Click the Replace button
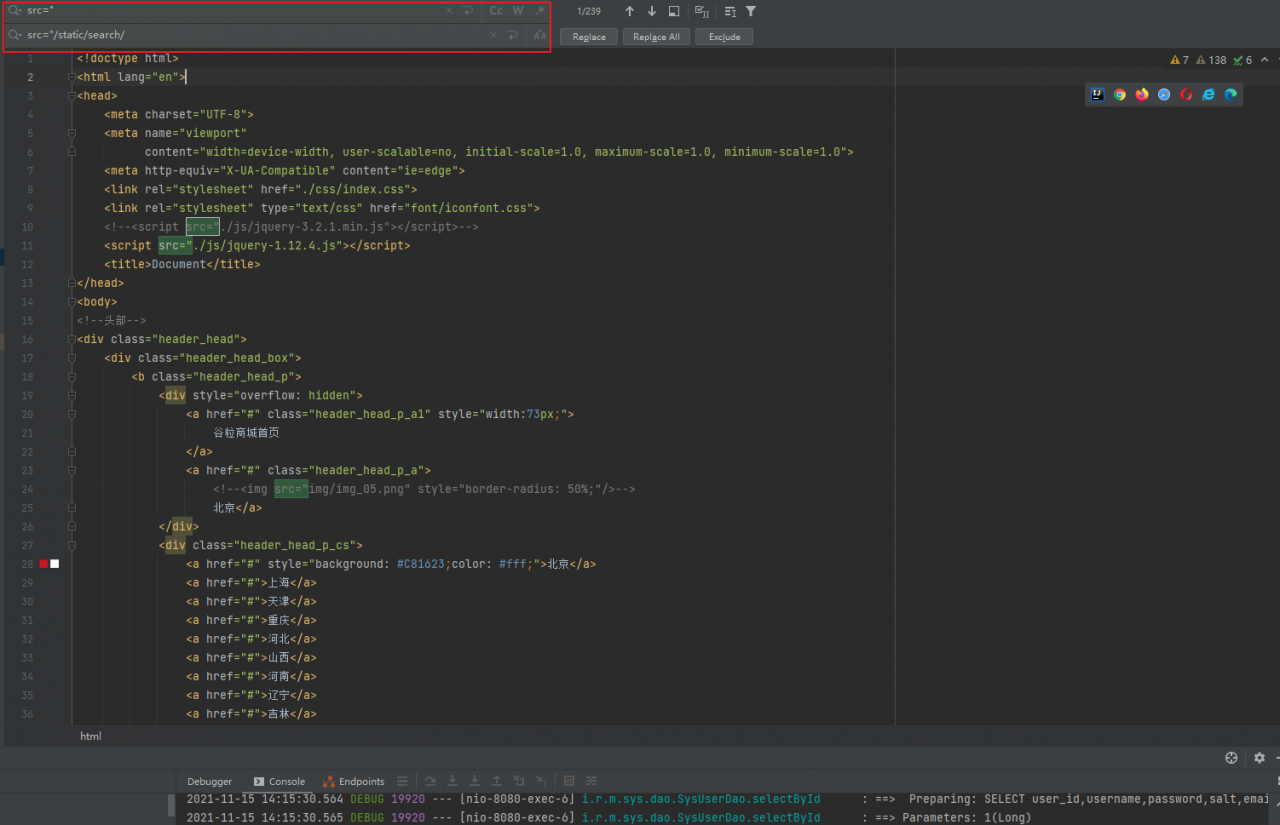The width and height of the screenshot is (1280, 825). pos(589,36)
